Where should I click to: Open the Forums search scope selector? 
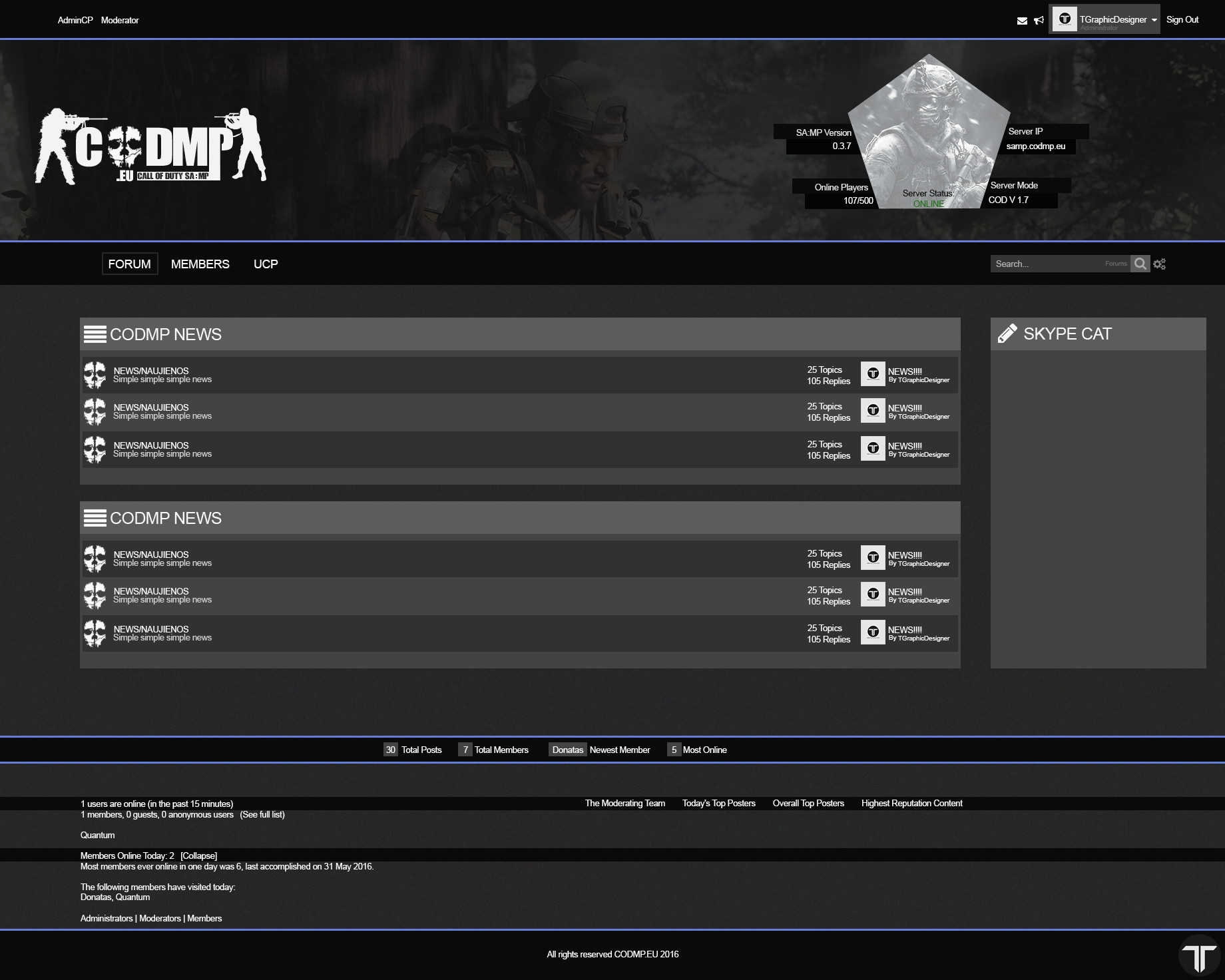pos(1116,264)
